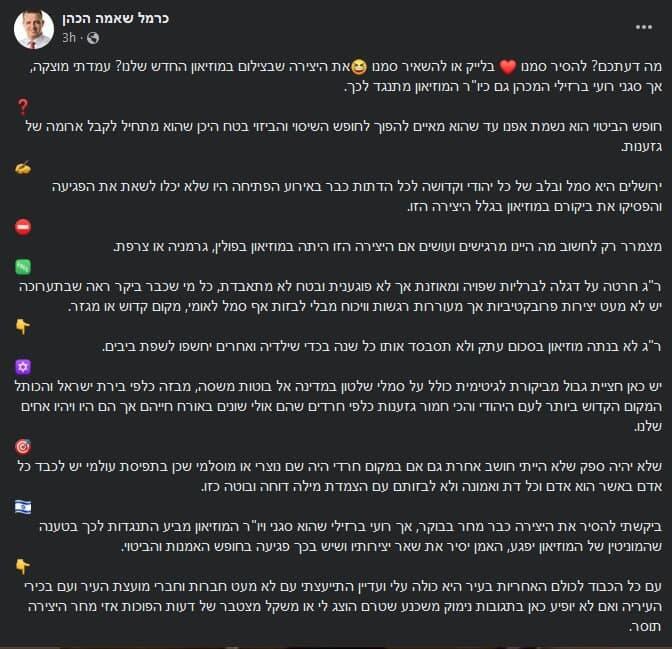Click the Israeli flag emoji
The image size is (672, 649).
tap(23, 507)
